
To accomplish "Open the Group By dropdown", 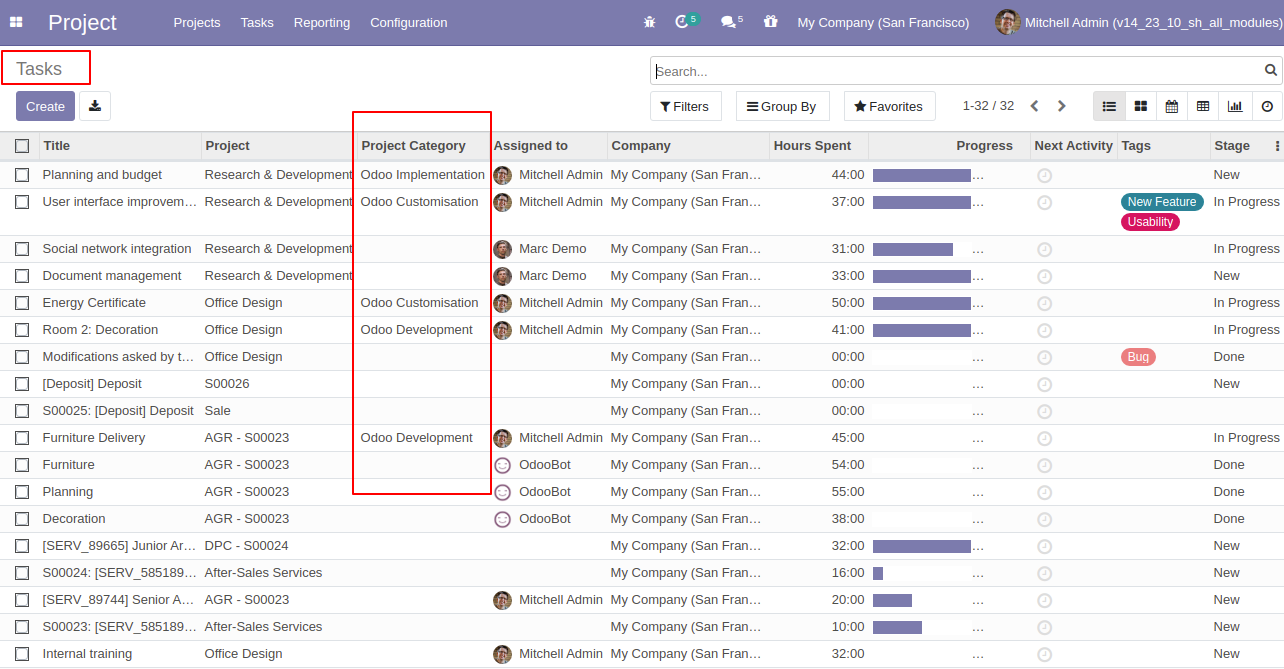I will tap(782, 106).
